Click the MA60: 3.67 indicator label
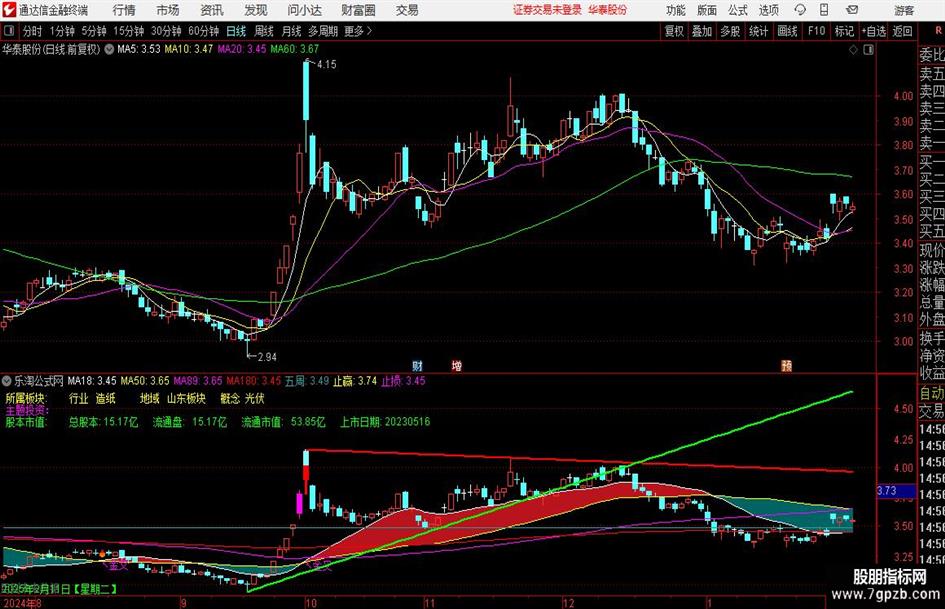 tap(295, 49)
